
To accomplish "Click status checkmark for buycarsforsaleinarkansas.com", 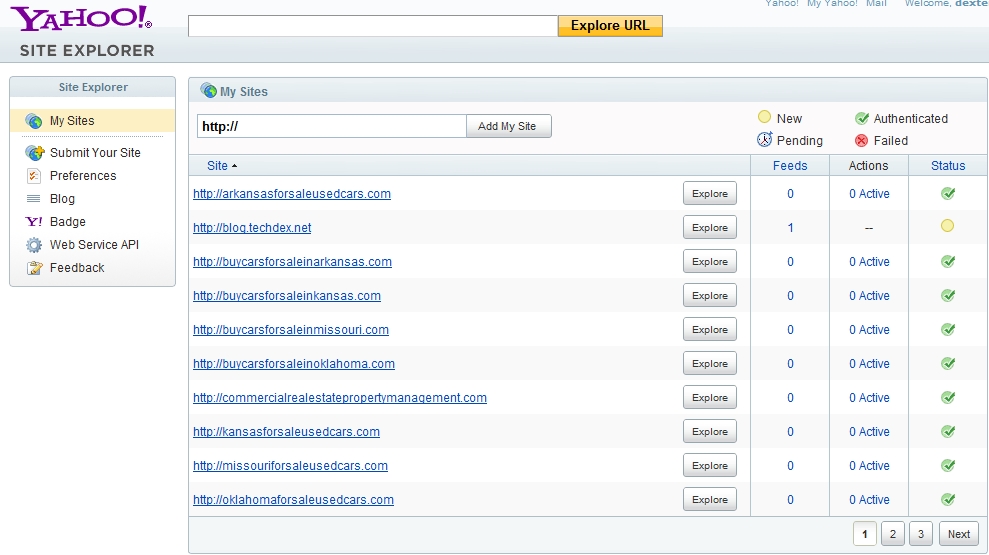I will 948,262.
